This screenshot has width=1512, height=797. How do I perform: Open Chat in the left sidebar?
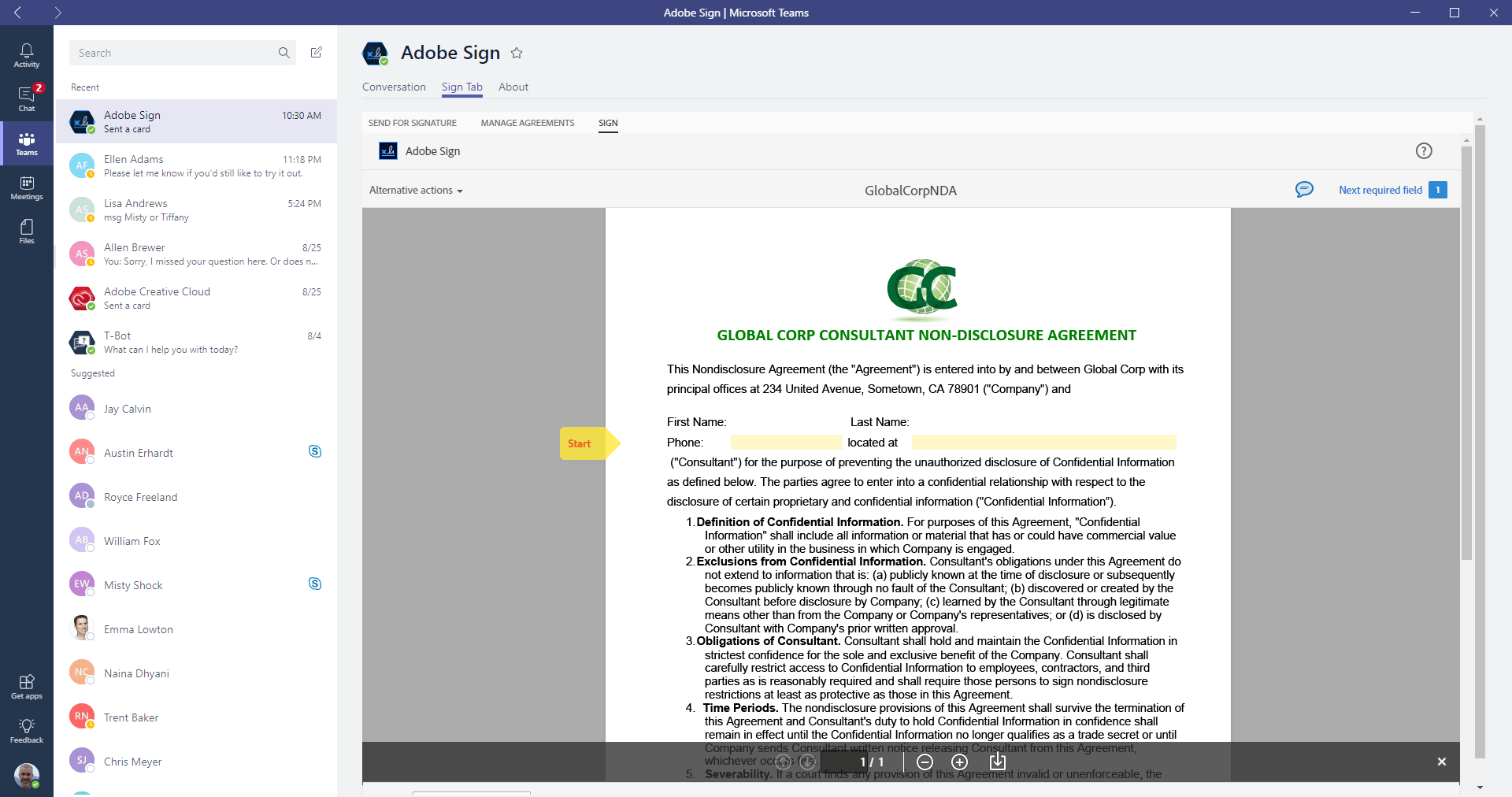(x=26, y=99)
